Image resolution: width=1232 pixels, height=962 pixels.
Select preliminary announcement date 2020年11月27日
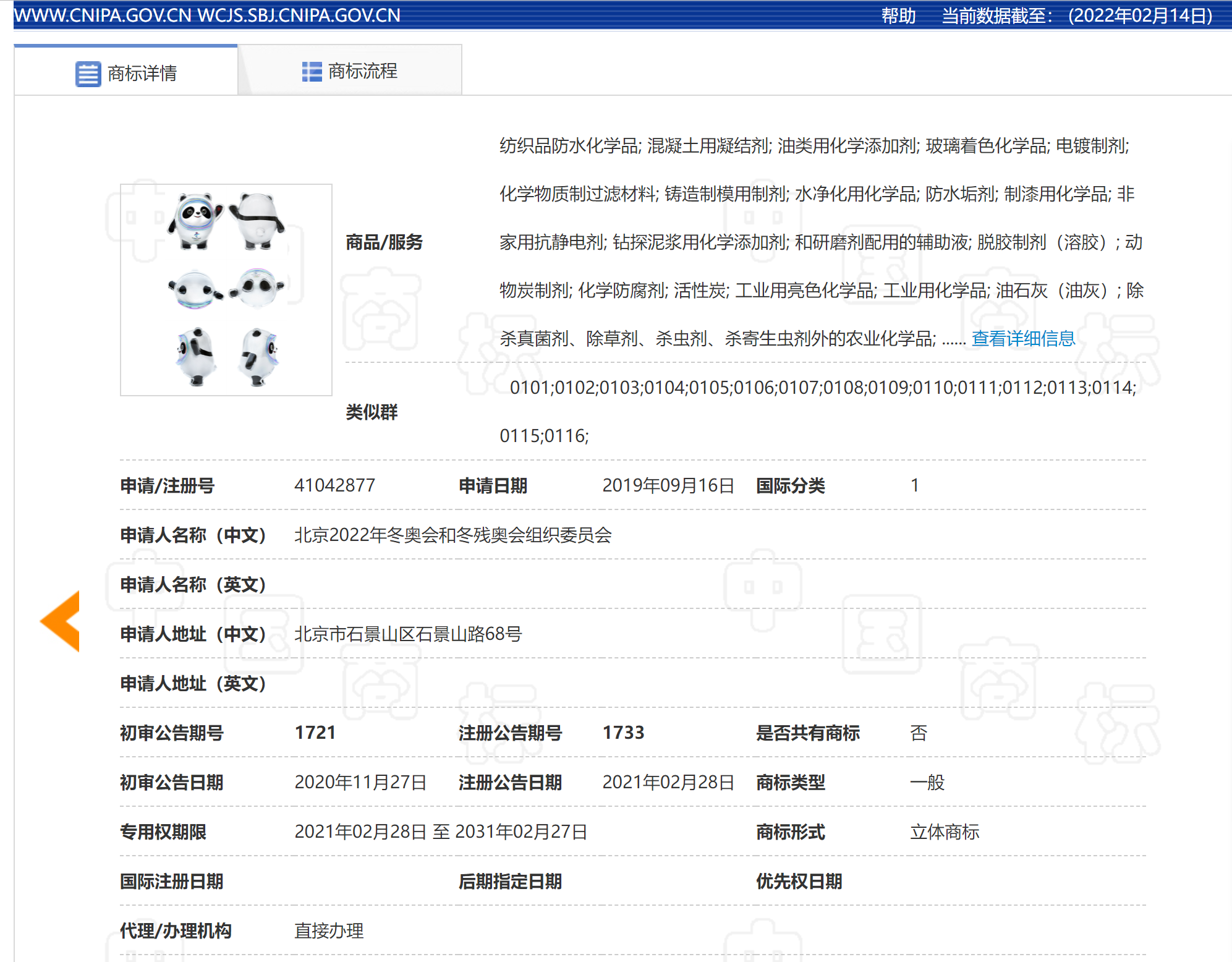tap(360, 782)
